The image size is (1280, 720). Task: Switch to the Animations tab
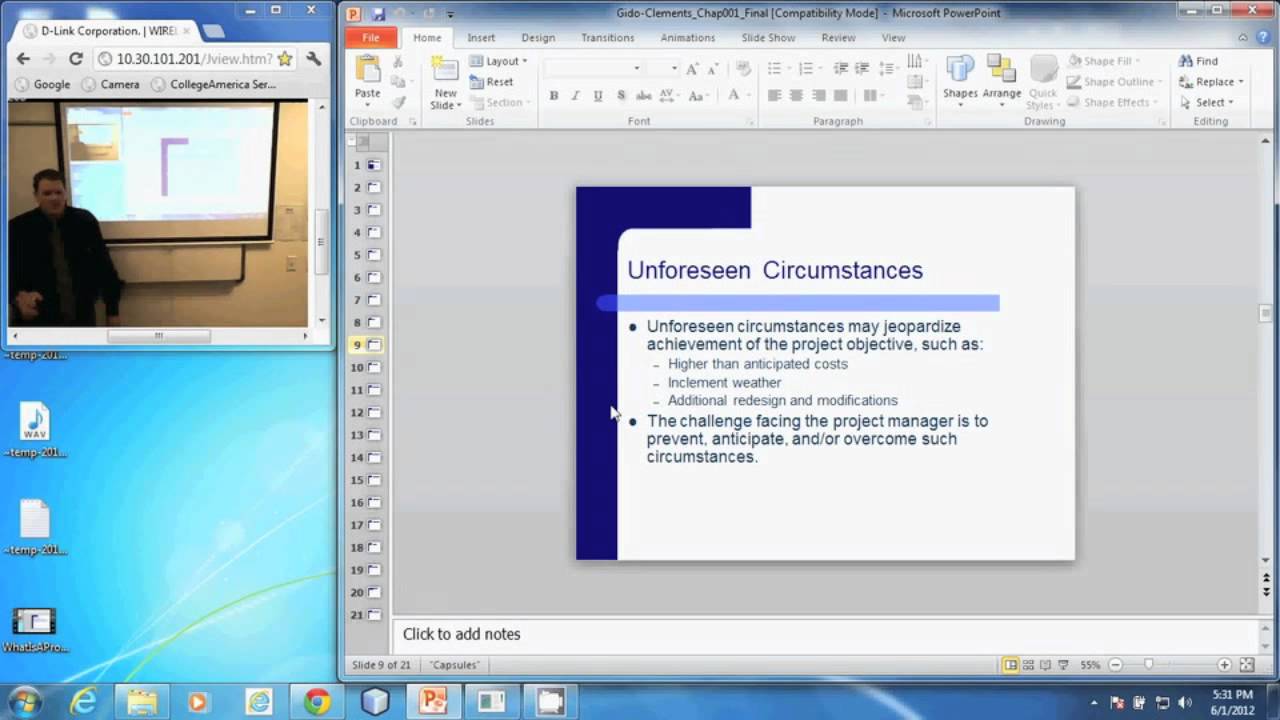click(x=688, y=38)
